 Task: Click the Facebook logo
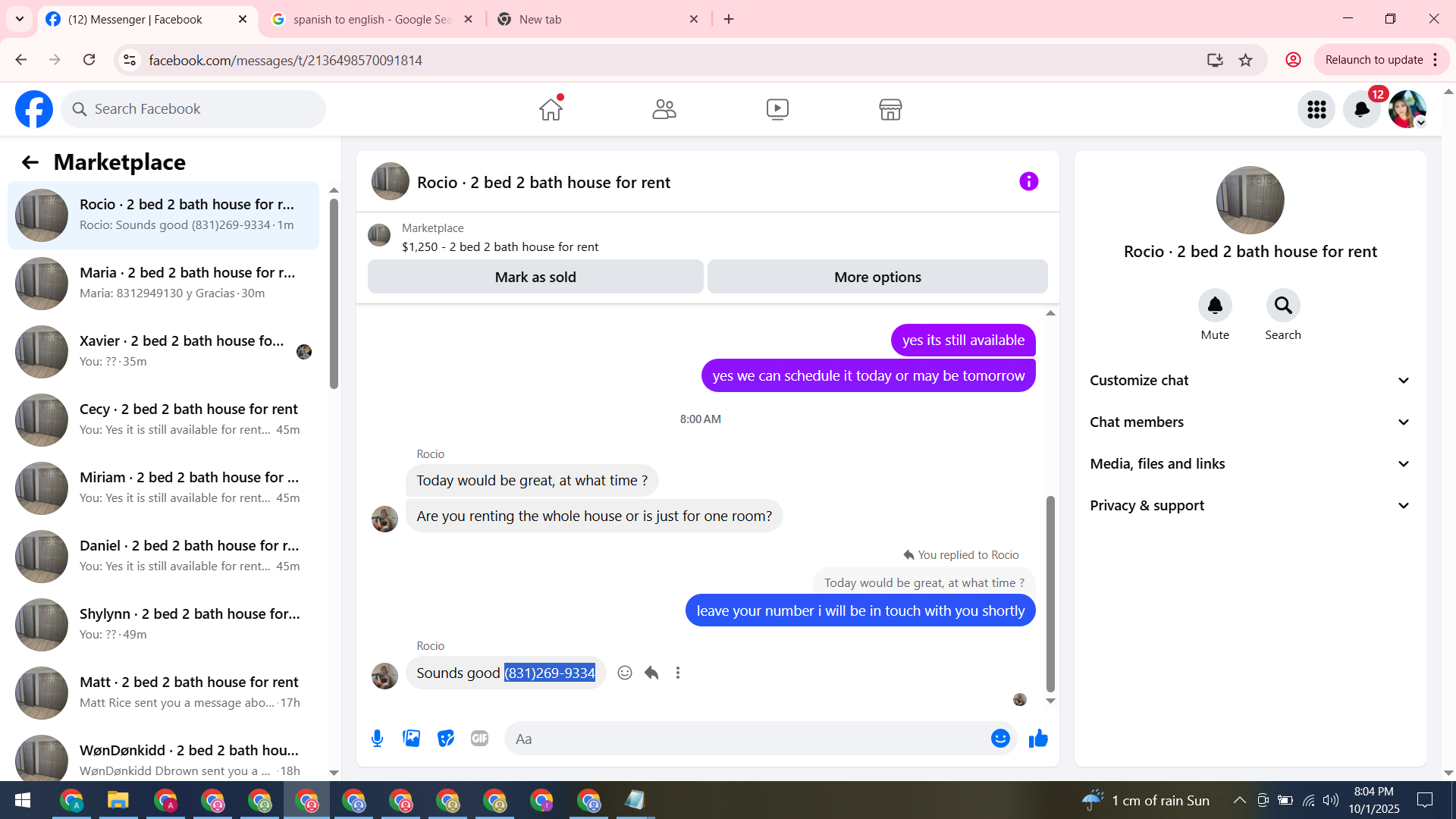[34, 109]
